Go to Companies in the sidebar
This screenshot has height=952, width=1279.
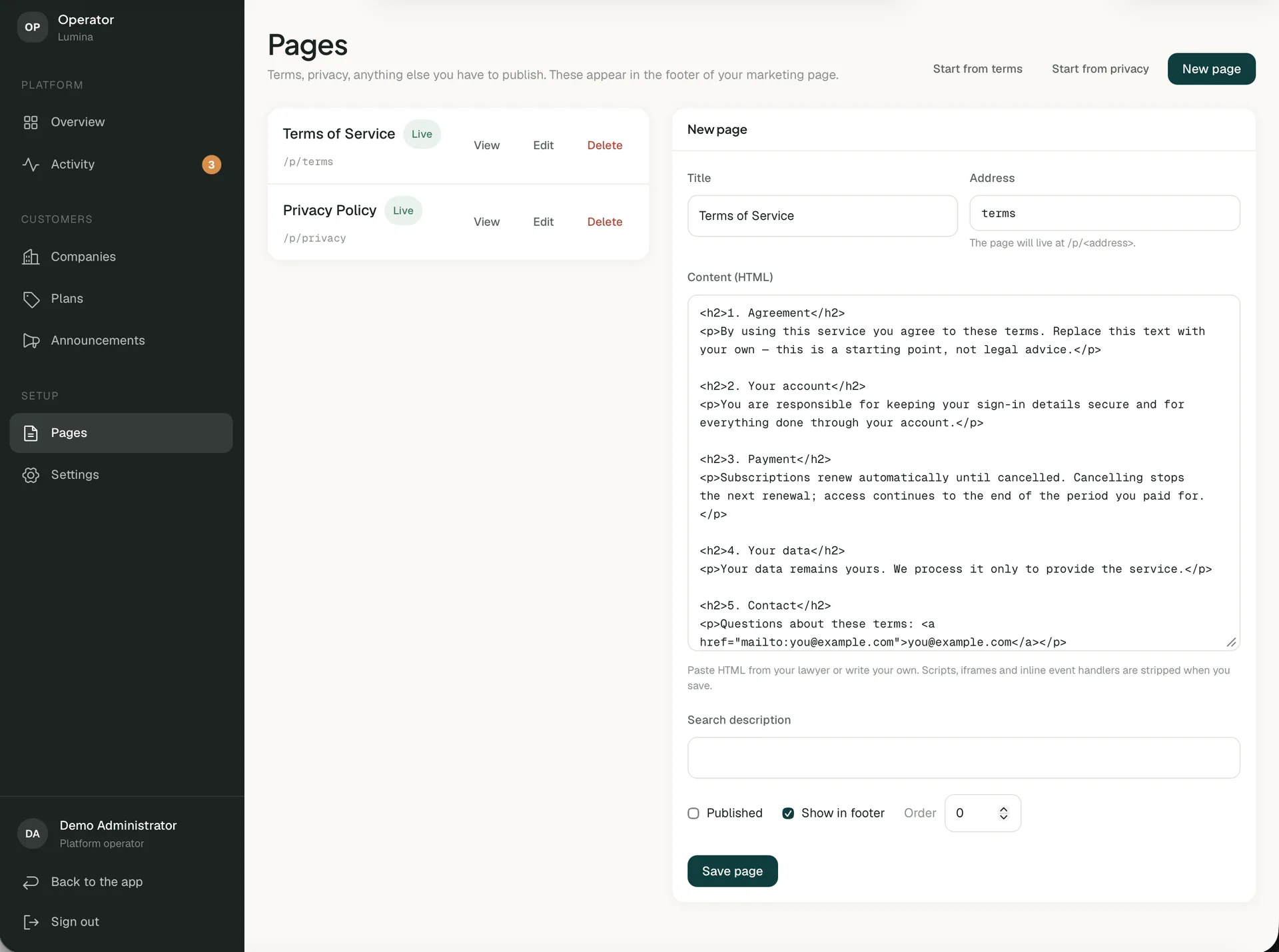(121, 257)
